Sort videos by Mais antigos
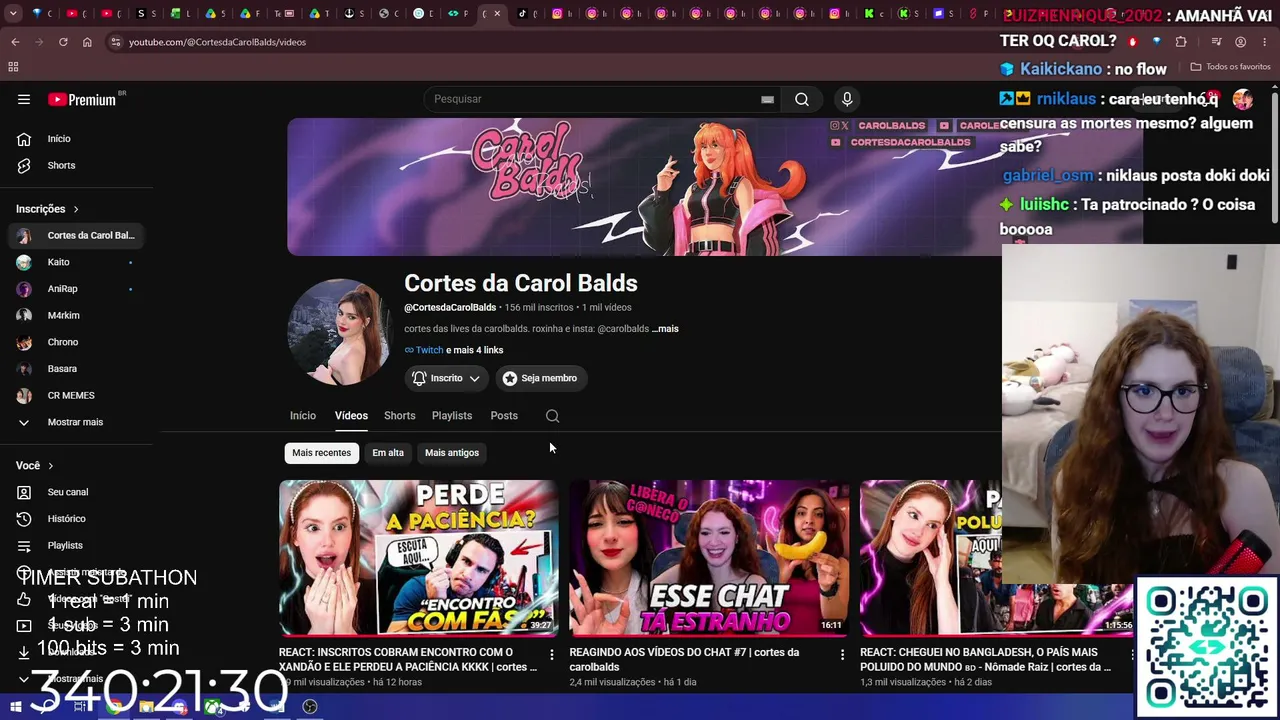This screenshot has width=1280, height=720. 452,453
